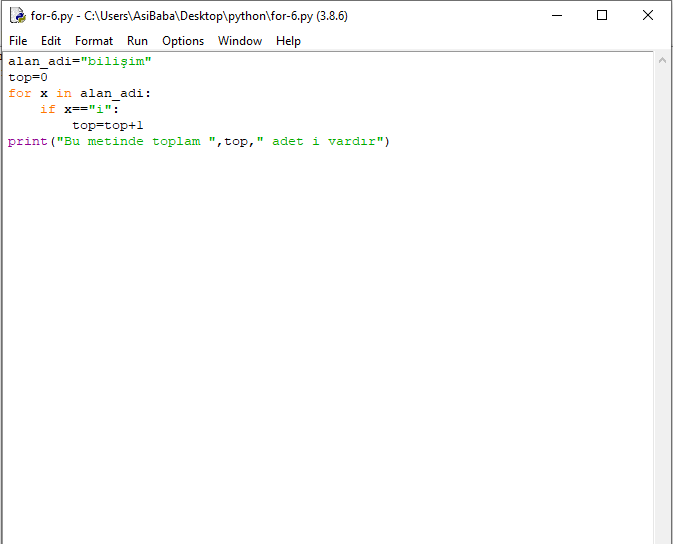Close the for-6.py editor window

pyautogui.click(x=648, y=16)
